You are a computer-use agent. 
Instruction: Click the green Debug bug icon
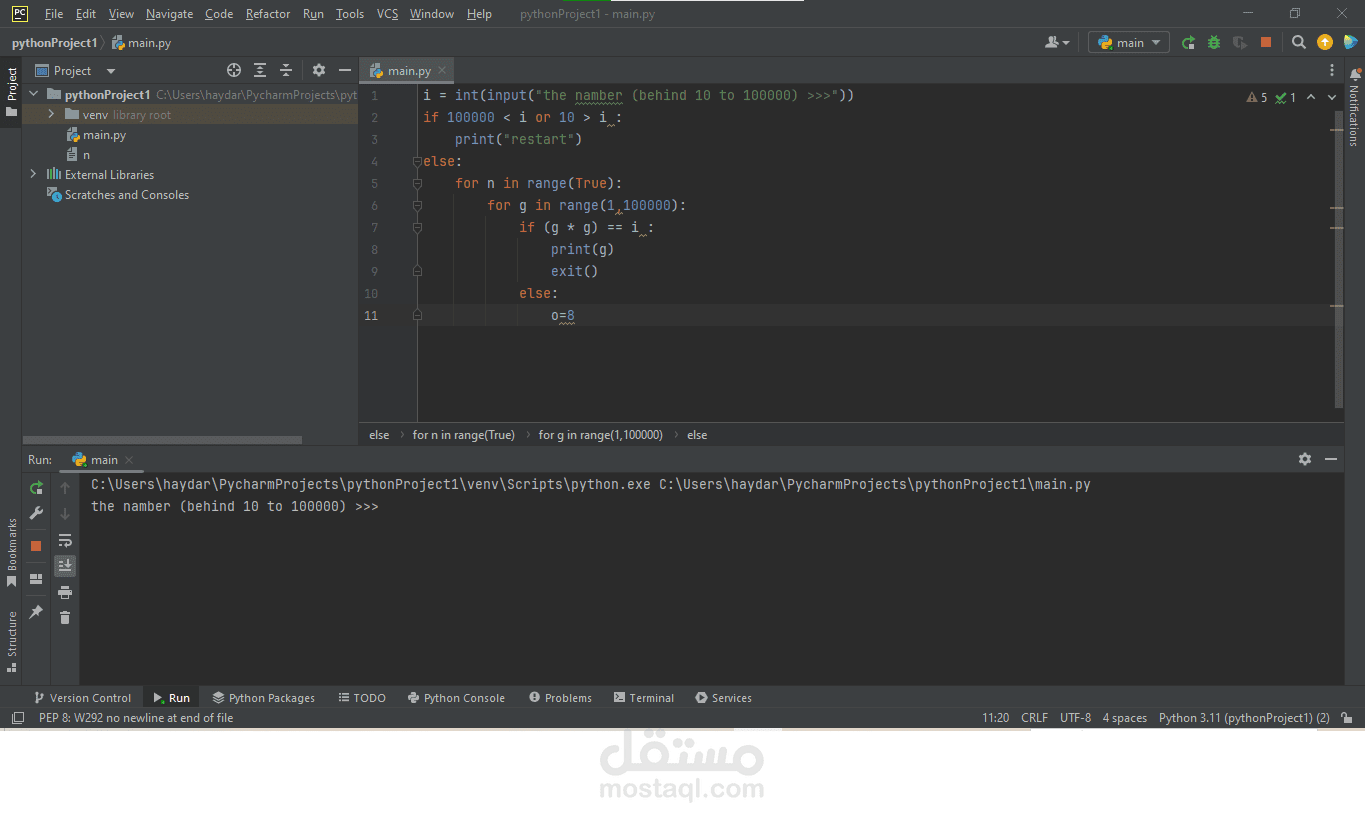pos(1214,43)
